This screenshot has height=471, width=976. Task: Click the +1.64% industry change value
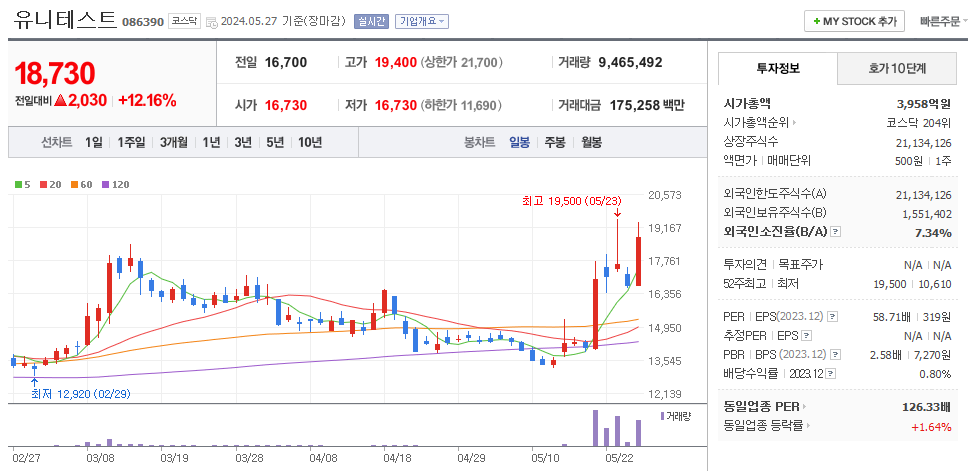931,427
